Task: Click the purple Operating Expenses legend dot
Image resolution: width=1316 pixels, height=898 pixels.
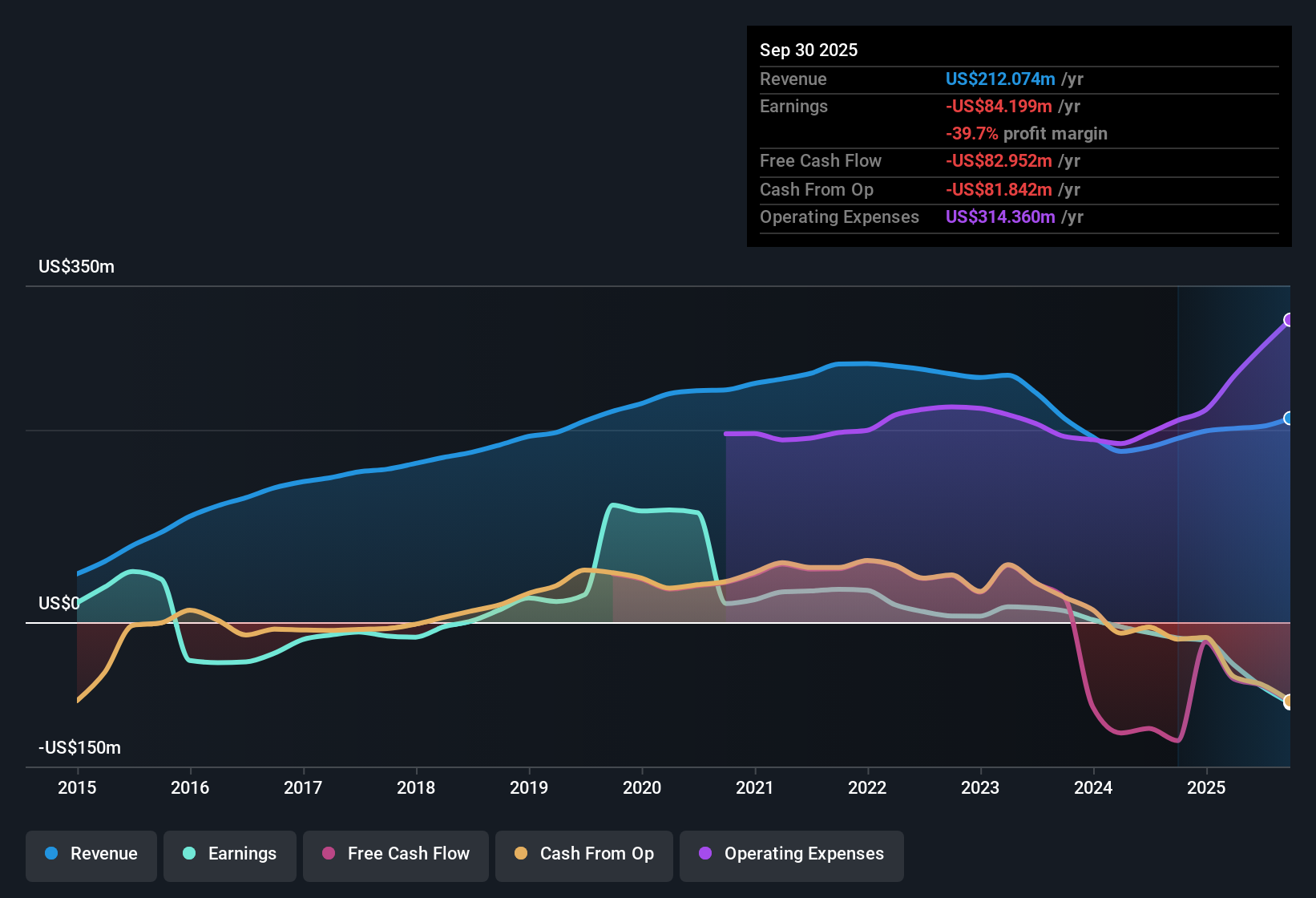Action: click(x=705, y=854)
